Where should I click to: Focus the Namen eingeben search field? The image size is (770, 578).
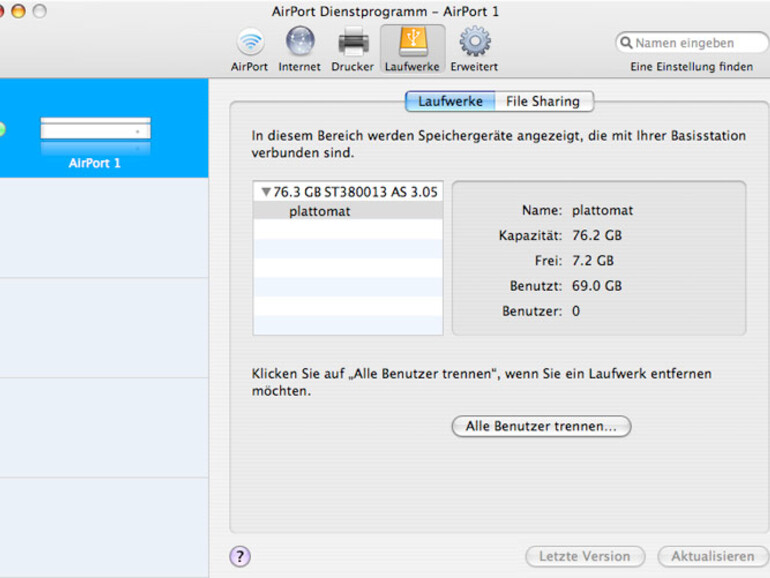pos(692,43)
